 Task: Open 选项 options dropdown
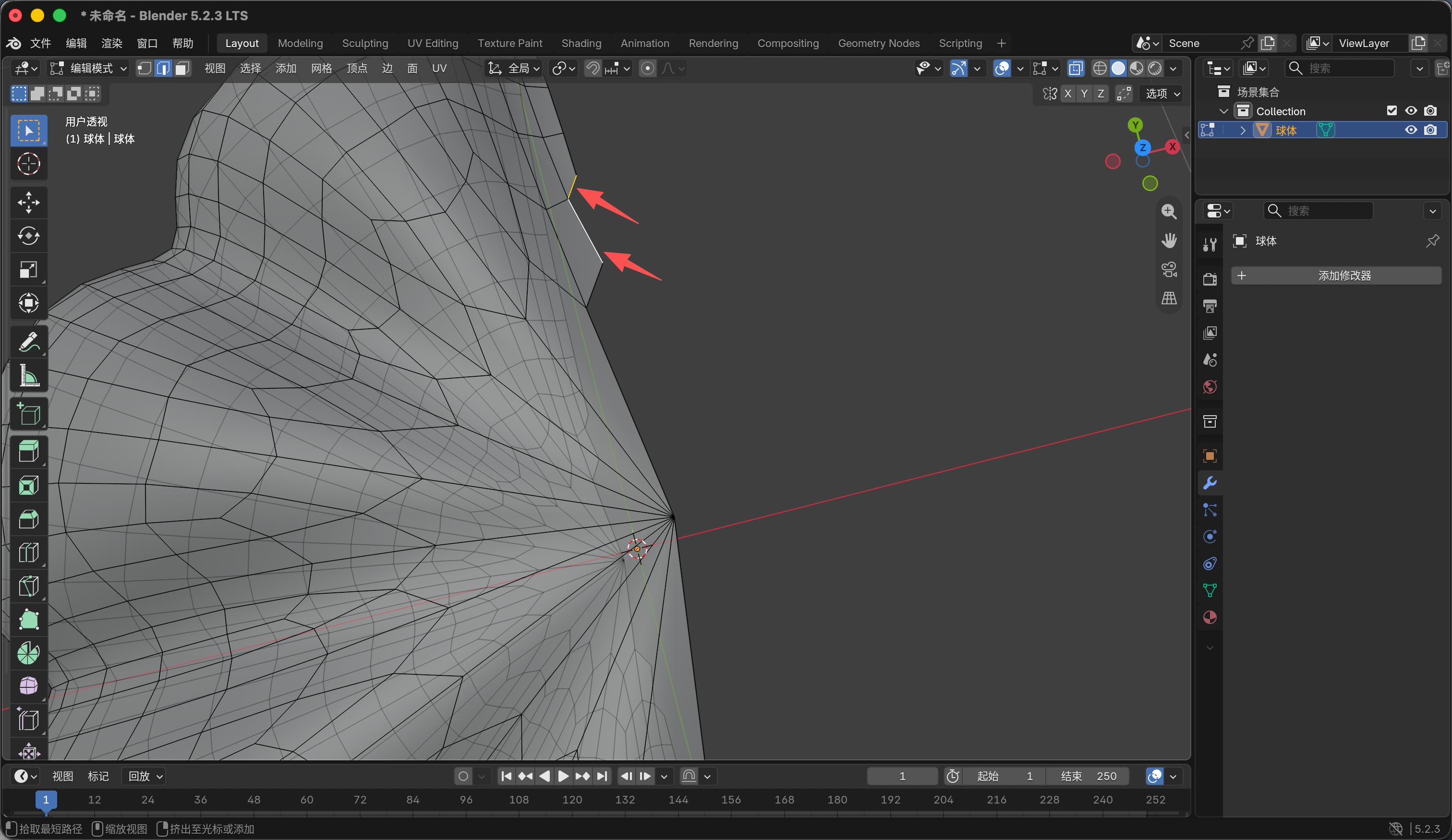[1162, 93]
